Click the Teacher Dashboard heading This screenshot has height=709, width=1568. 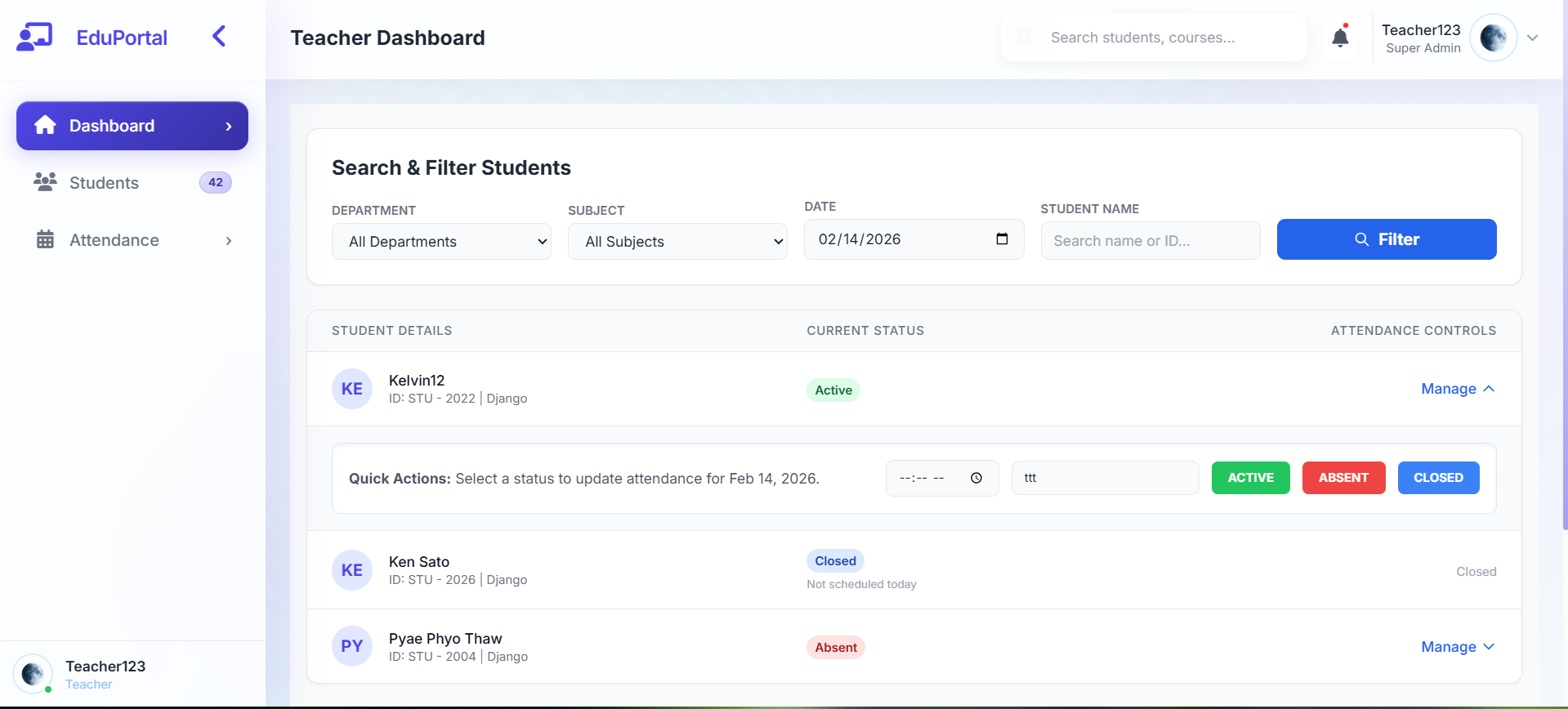388,38
